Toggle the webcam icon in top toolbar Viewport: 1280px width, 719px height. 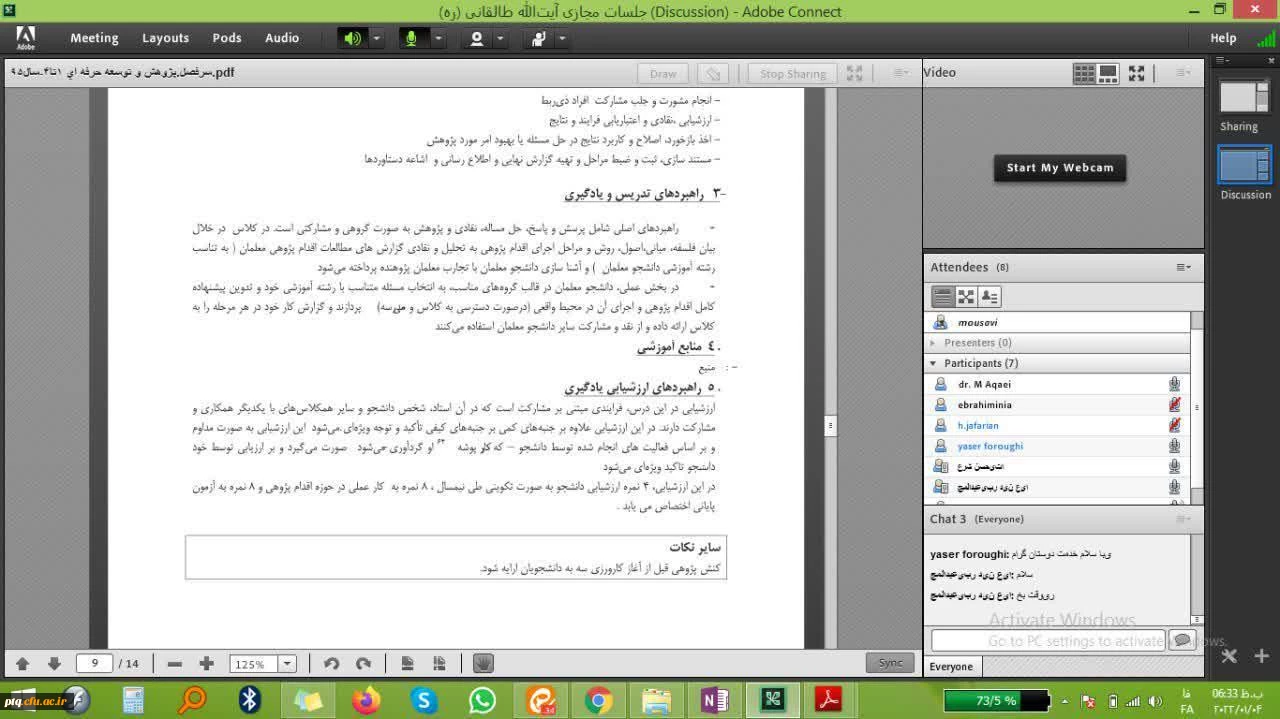pos(476,38)
